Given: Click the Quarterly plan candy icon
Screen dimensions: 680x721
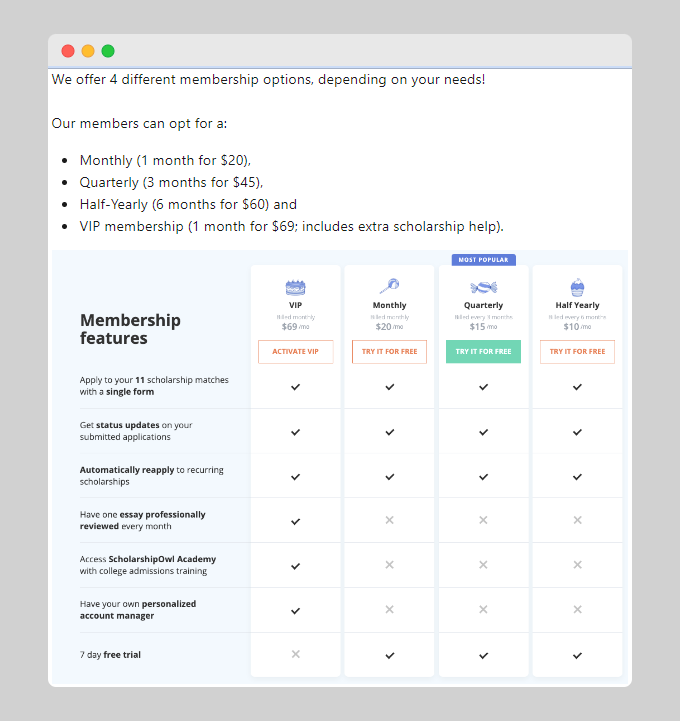Looking at the screenshot, I should 483,287.
